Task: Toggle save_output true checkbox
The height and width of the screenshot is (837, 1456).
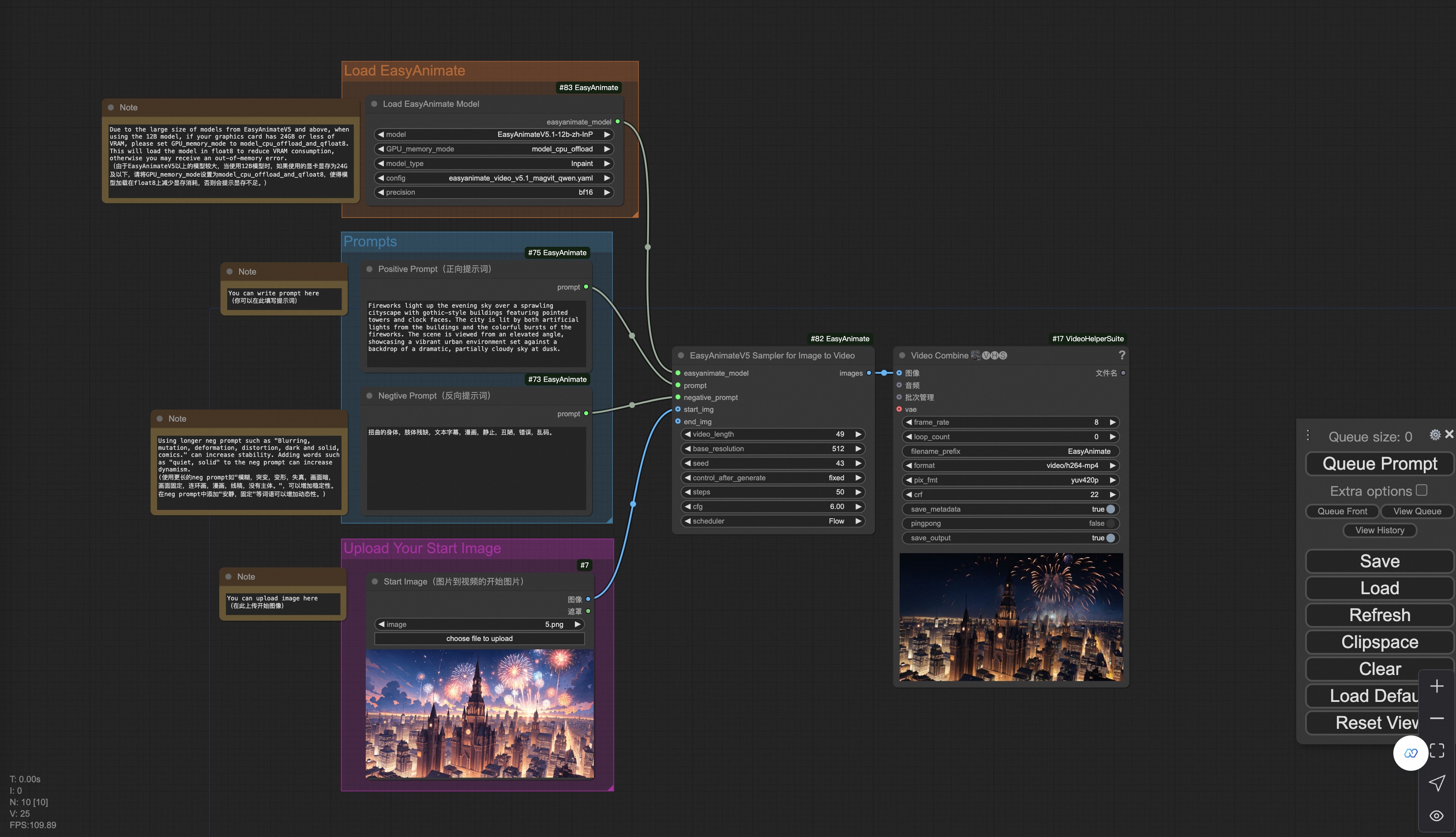Action: coord(1108,538)
